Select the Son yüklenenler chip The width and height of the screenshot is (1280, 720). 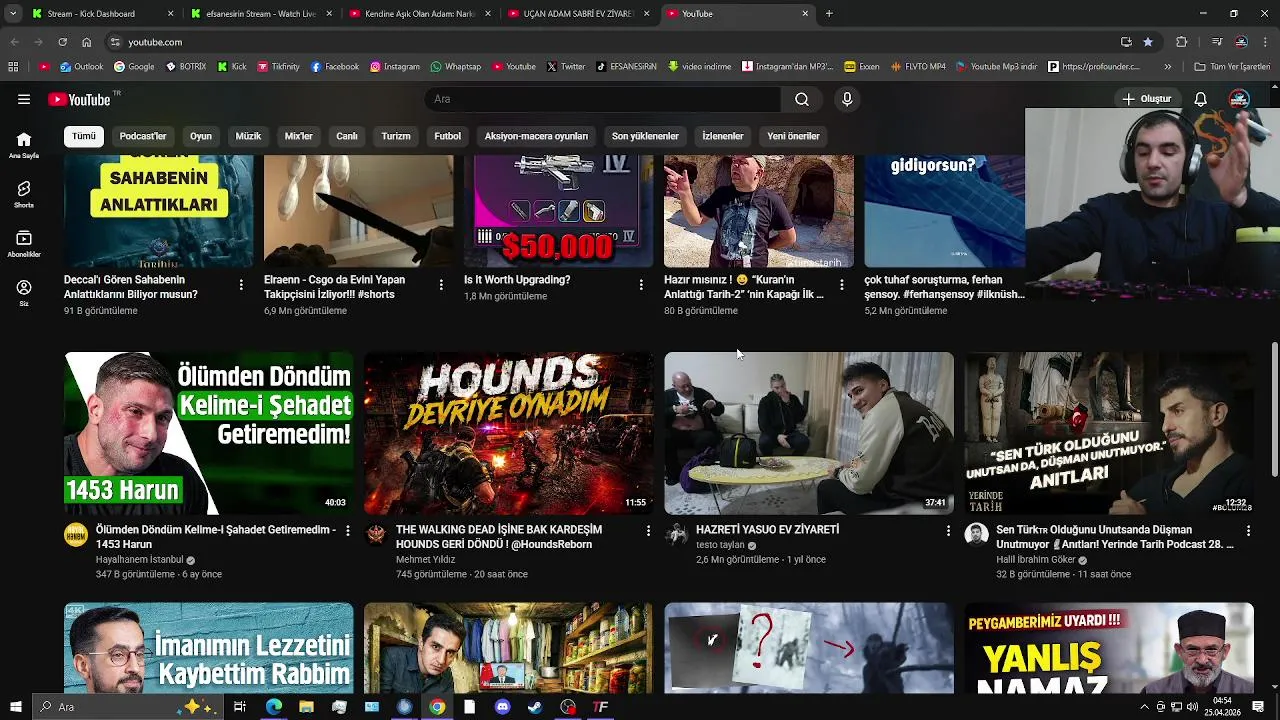tap(645, 136)
